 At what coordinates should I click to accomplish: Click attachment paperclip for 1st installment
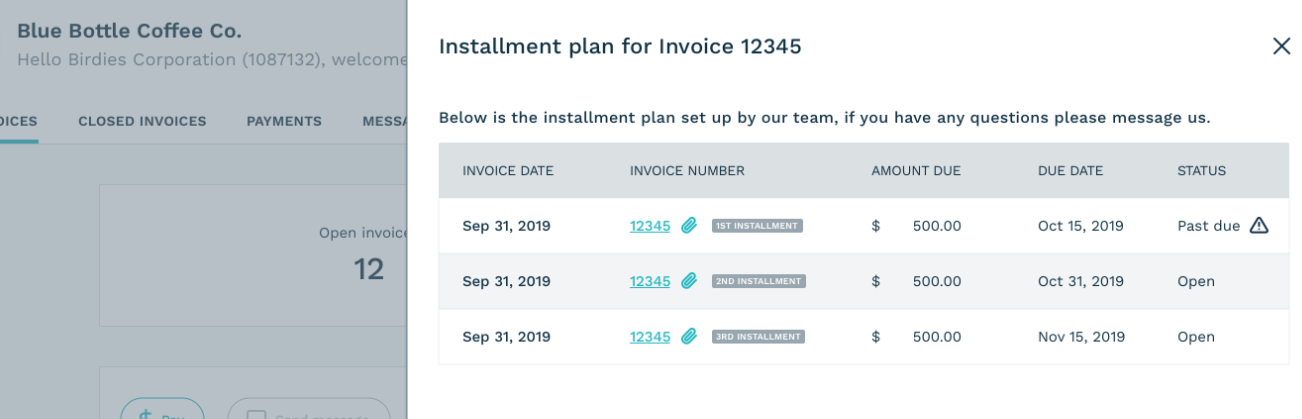pyautogui.click(x=689, y=226)
